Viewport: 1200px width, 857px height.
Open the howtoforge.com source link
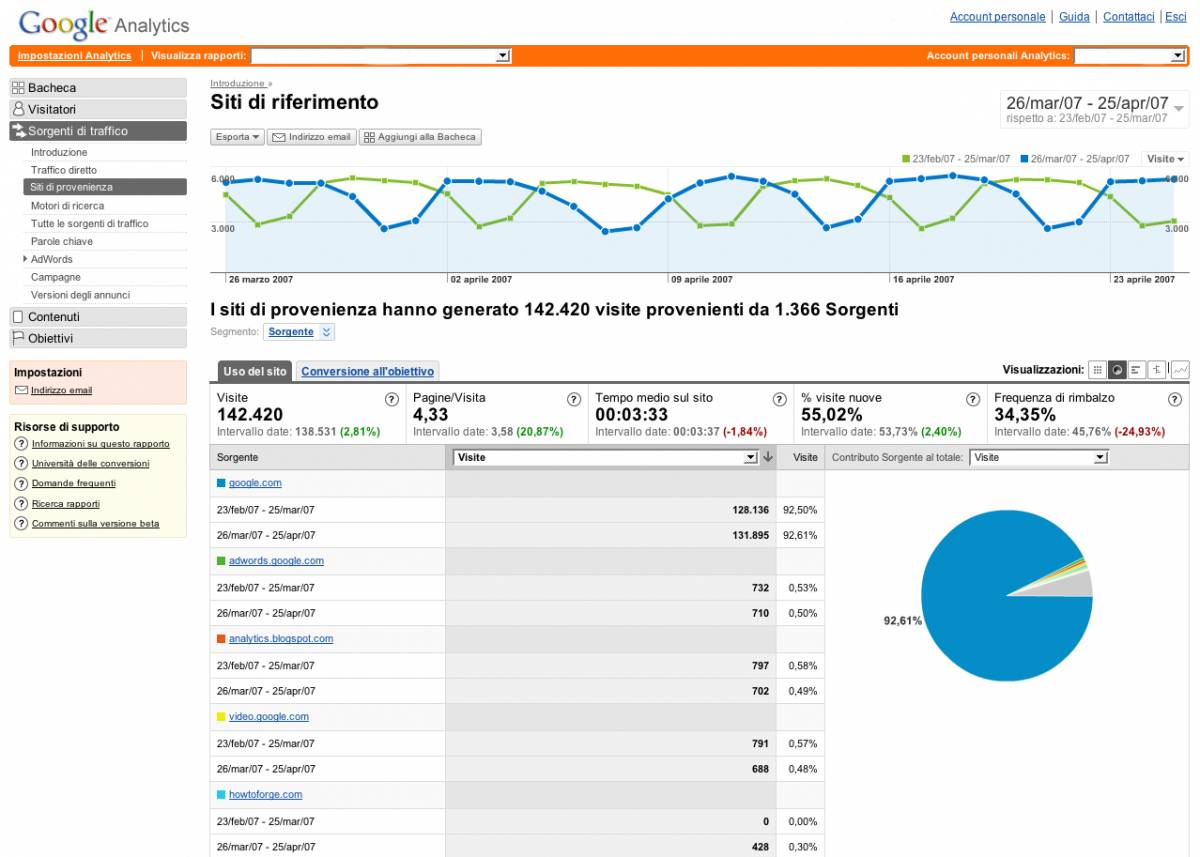point(266,795)
